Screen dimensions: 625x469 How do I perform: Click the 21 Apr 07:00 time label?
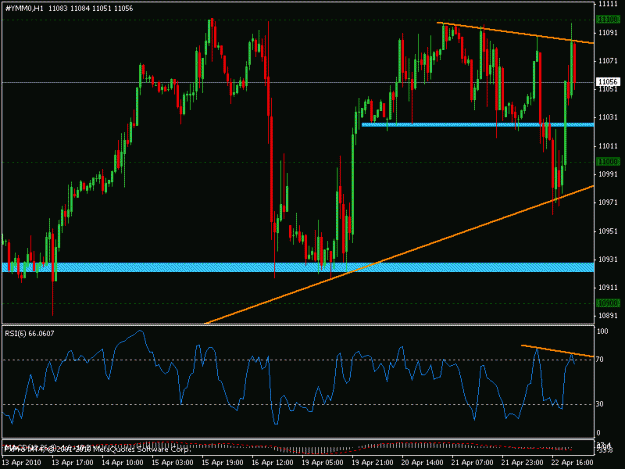tap(472, 463)
